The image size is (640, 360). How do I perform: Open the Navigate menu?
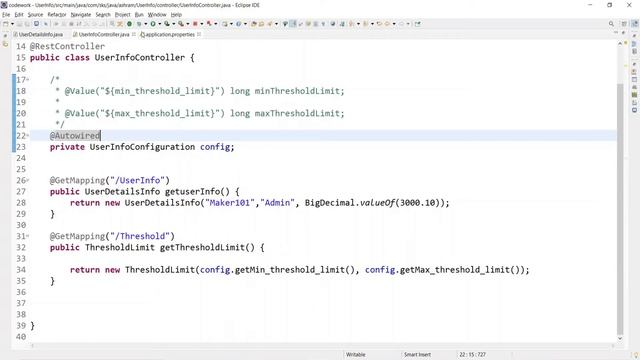coord(81,14)
